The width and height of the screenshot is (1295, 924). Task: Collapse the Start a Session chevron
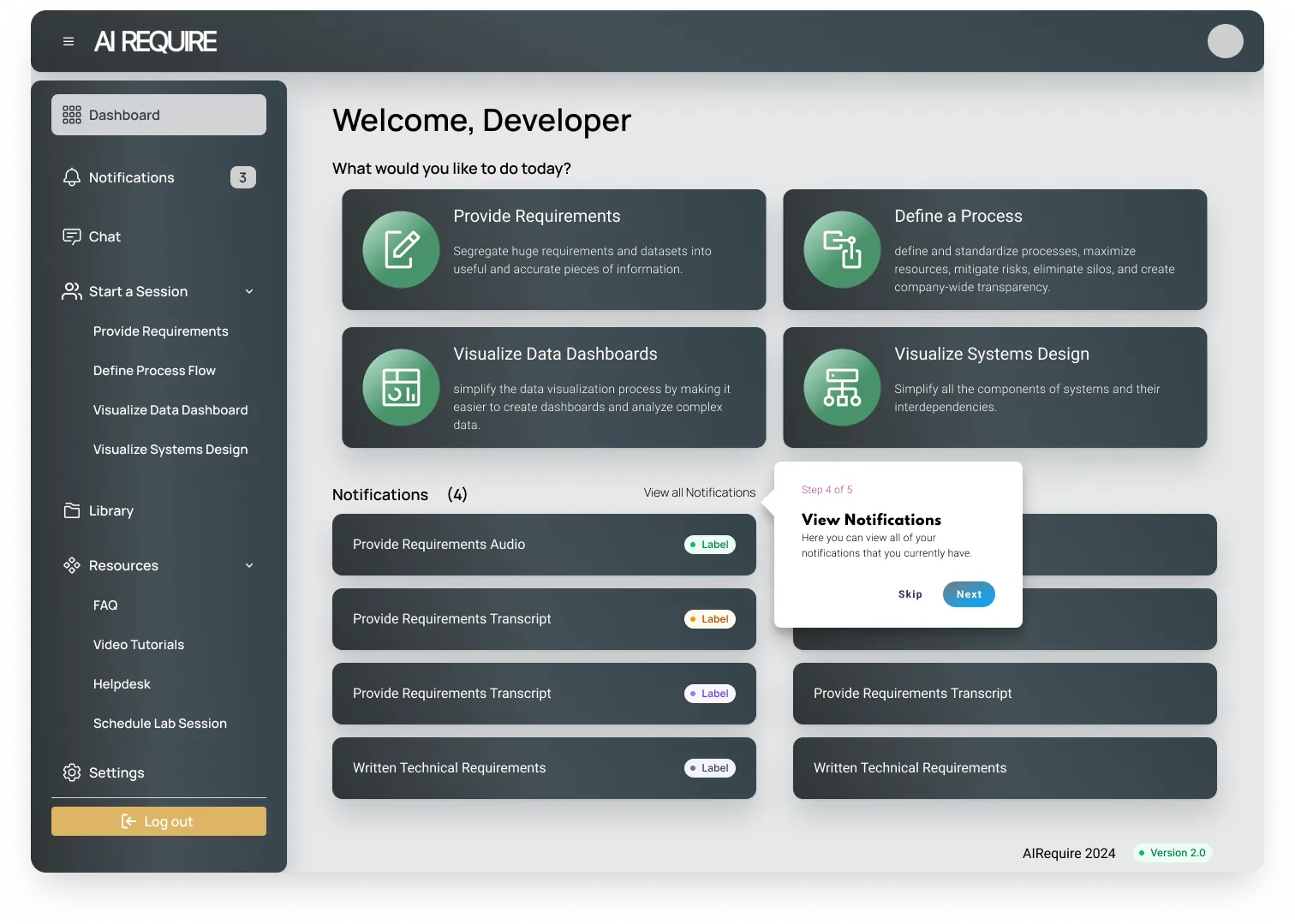[x=249, y=291]
